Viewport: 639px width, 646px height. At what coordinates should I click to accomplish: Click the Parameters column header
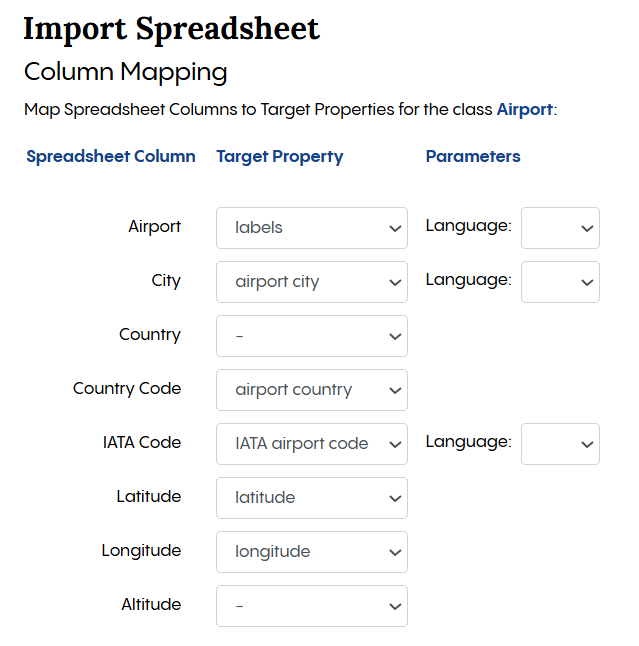click(473, 156)
